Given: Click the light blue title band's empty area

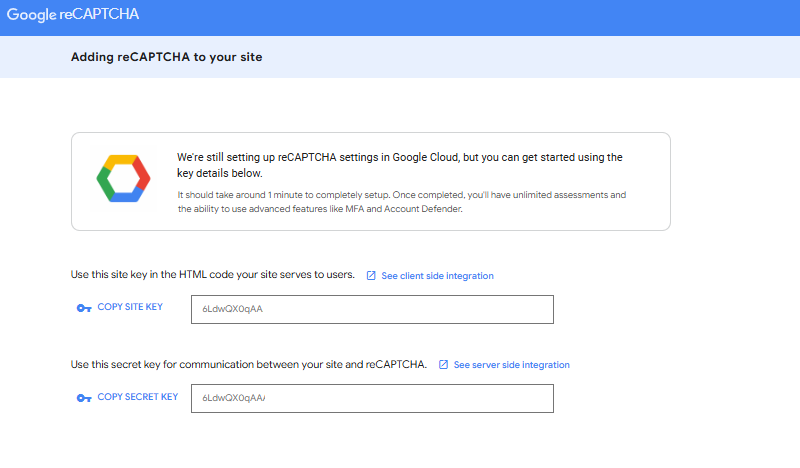Looking at the screenshot, I should tap(550, 57).
